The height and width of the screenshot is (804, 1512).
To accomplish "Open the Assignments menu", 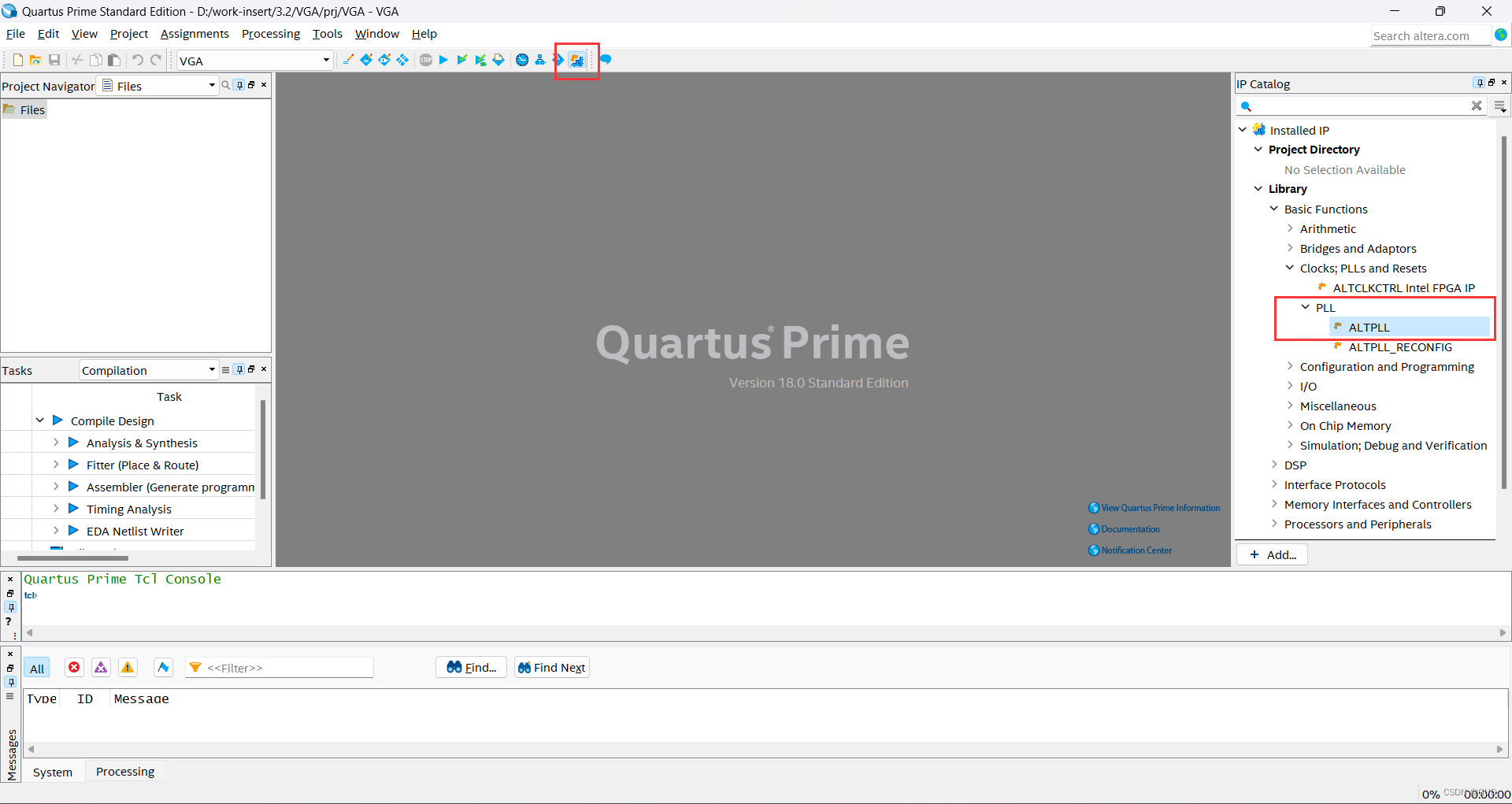I will click(195, 34).
